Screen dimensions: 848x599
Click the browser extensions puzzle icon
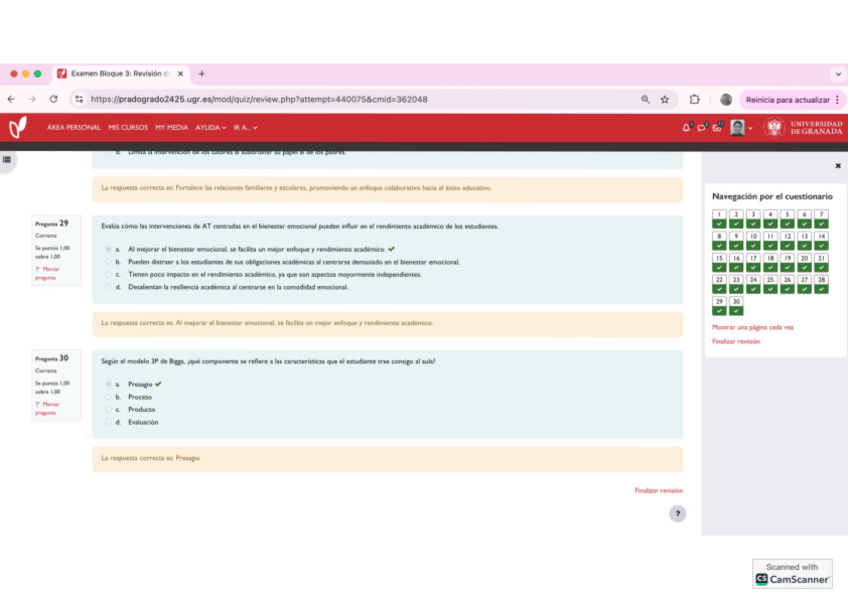coord(694,99)
